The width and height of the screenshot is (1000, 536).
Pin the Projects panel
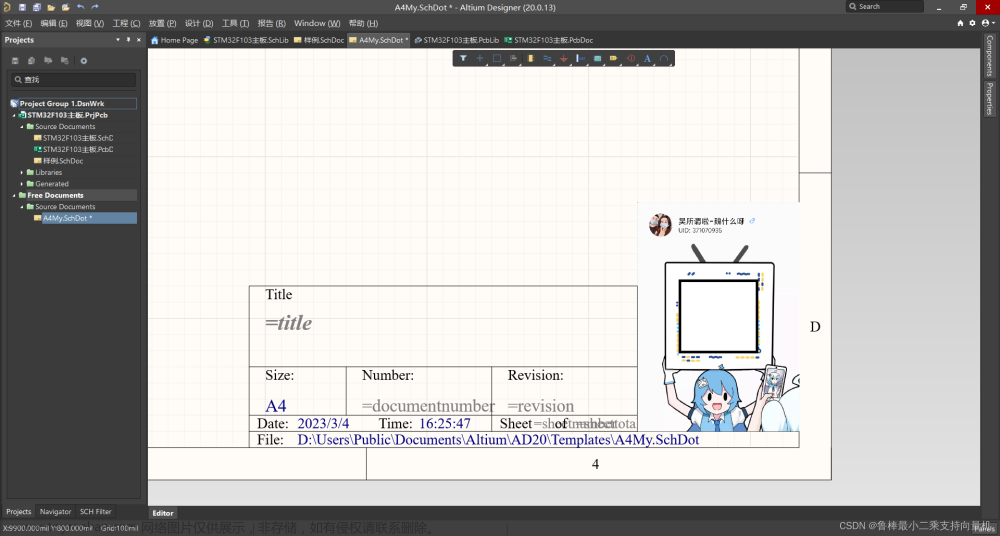[x=128, y=40]
